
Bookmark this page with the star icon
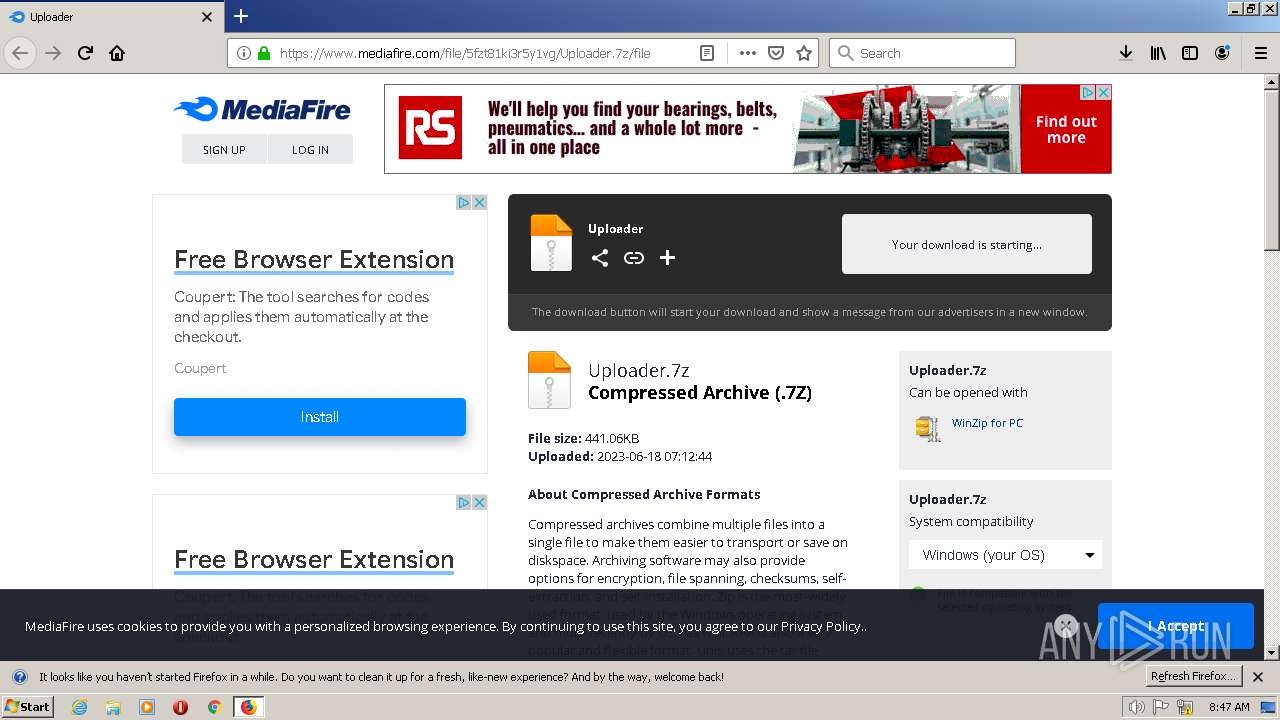tap(804, 53)
